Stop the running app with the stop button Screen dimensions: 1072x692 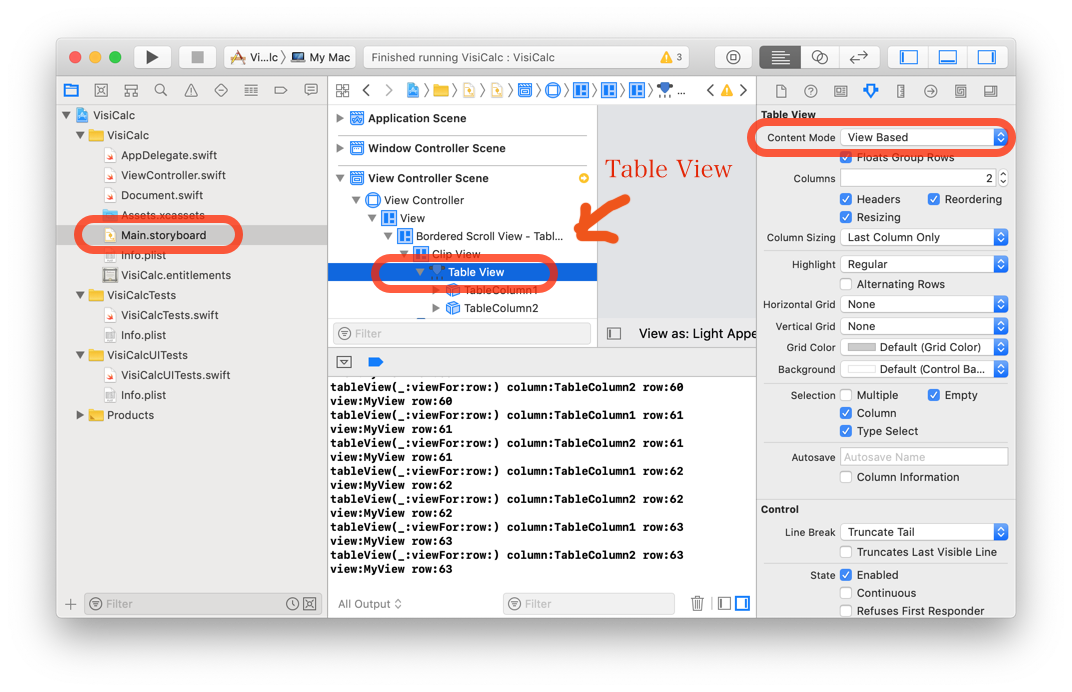pyautogui.click(x=198, y=57)
